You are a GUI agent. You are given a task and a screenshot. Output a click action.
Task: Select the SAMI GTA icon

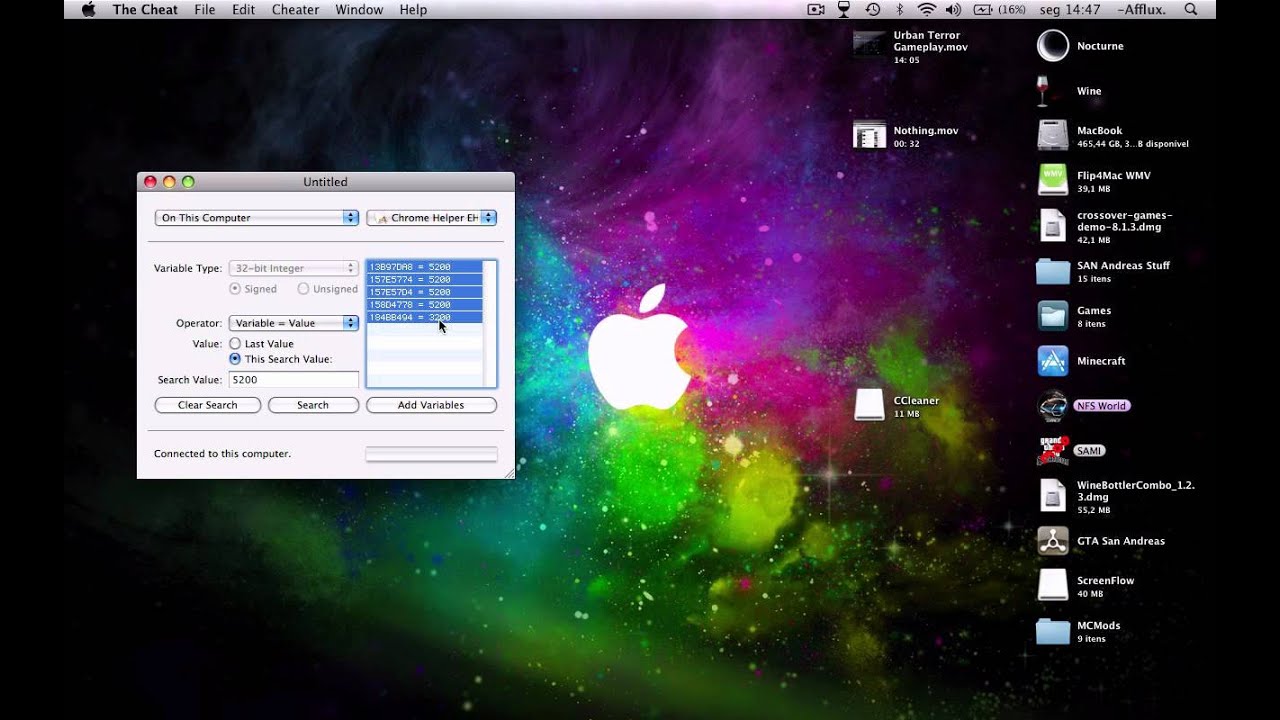pos(1052,450)
